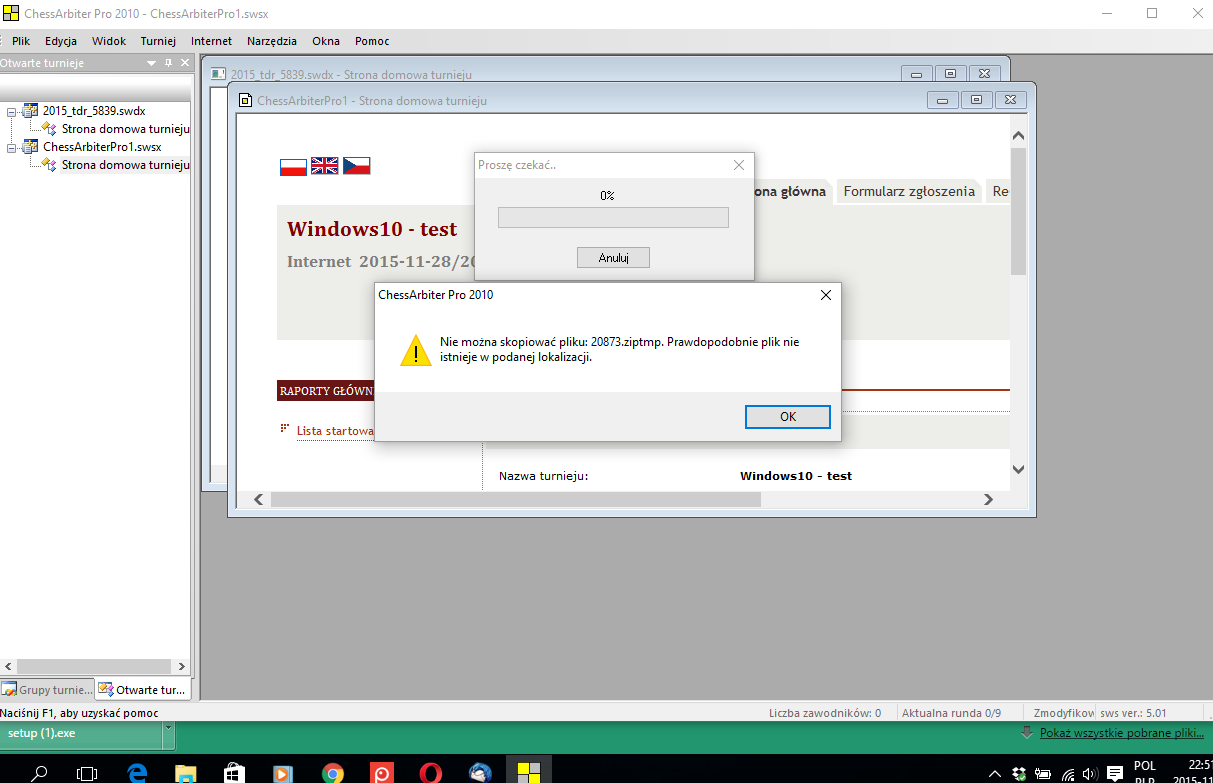This screenshot has height=783, width=1213.
Task: Select the Polish flag language icon
Action: point(293,166)
